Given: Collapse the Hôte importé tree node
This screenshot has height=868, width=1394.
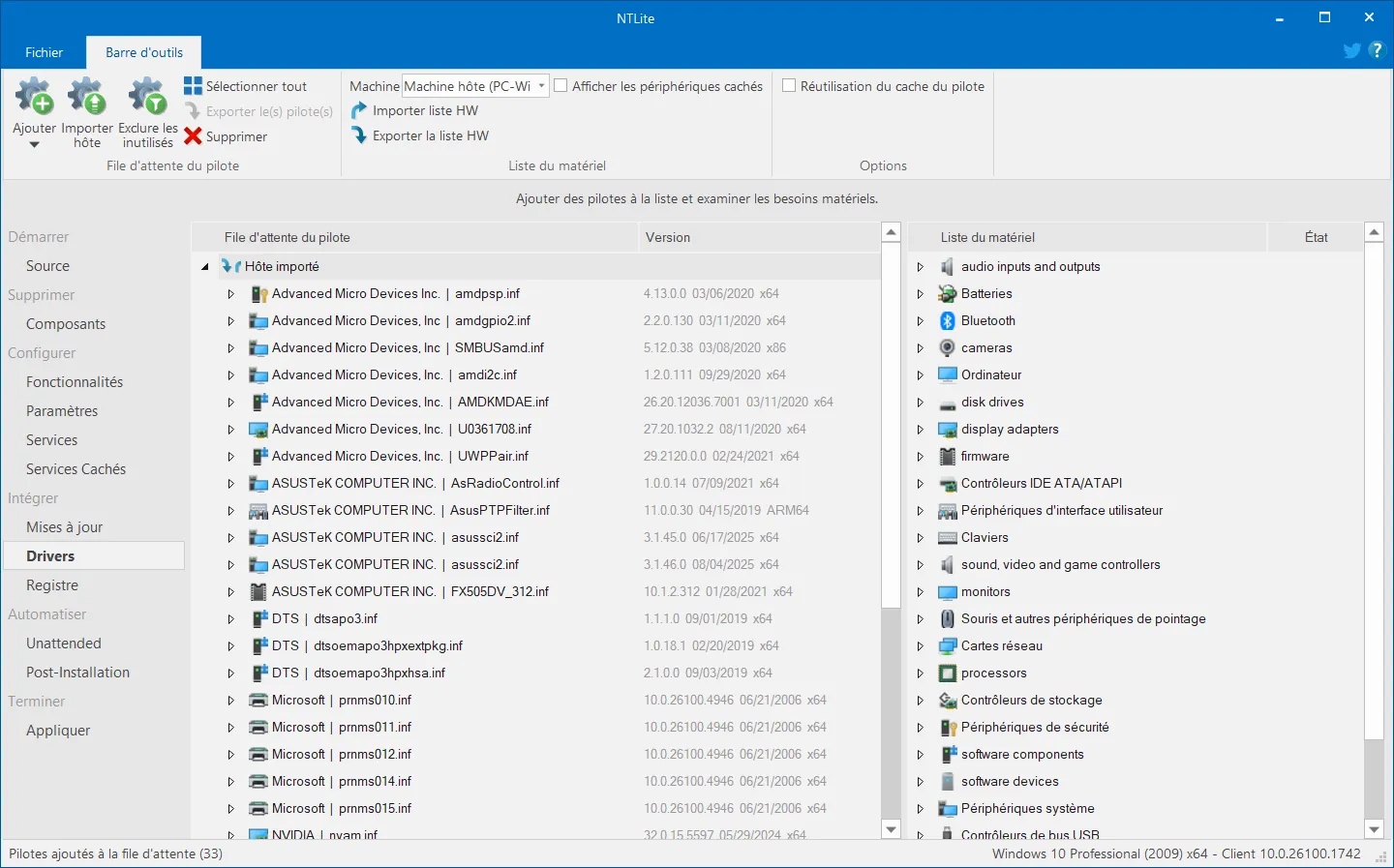Looking at the screenshot, I should 205,266.
